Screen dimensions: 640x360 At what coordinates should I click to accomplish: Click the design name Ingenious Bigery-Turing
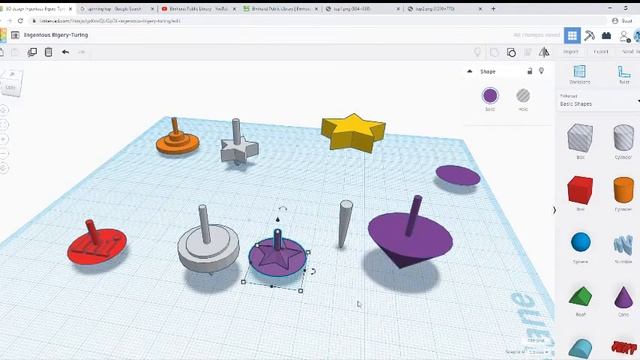coord(56,35)
